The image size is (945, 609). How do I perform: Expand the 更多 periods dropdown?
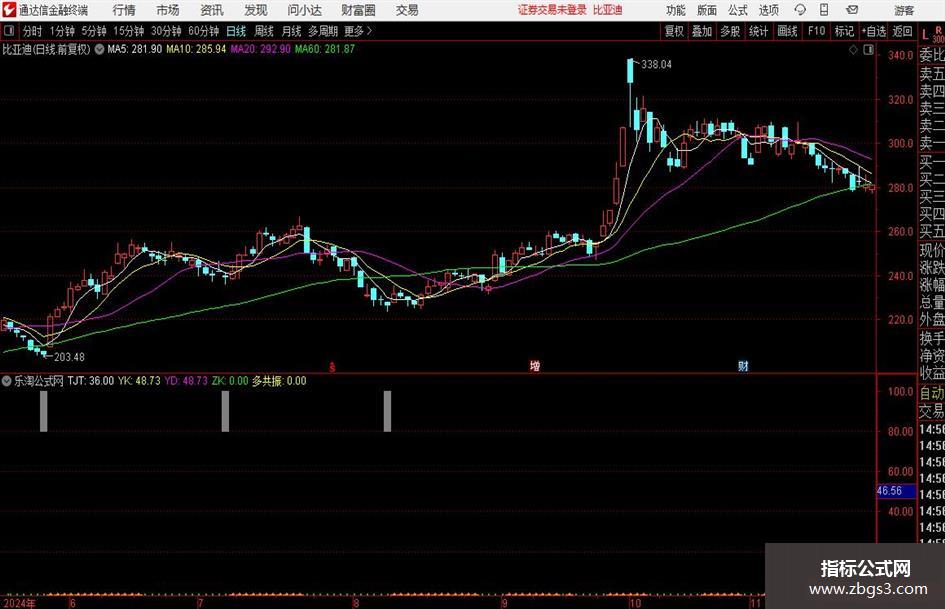point(358,31)
